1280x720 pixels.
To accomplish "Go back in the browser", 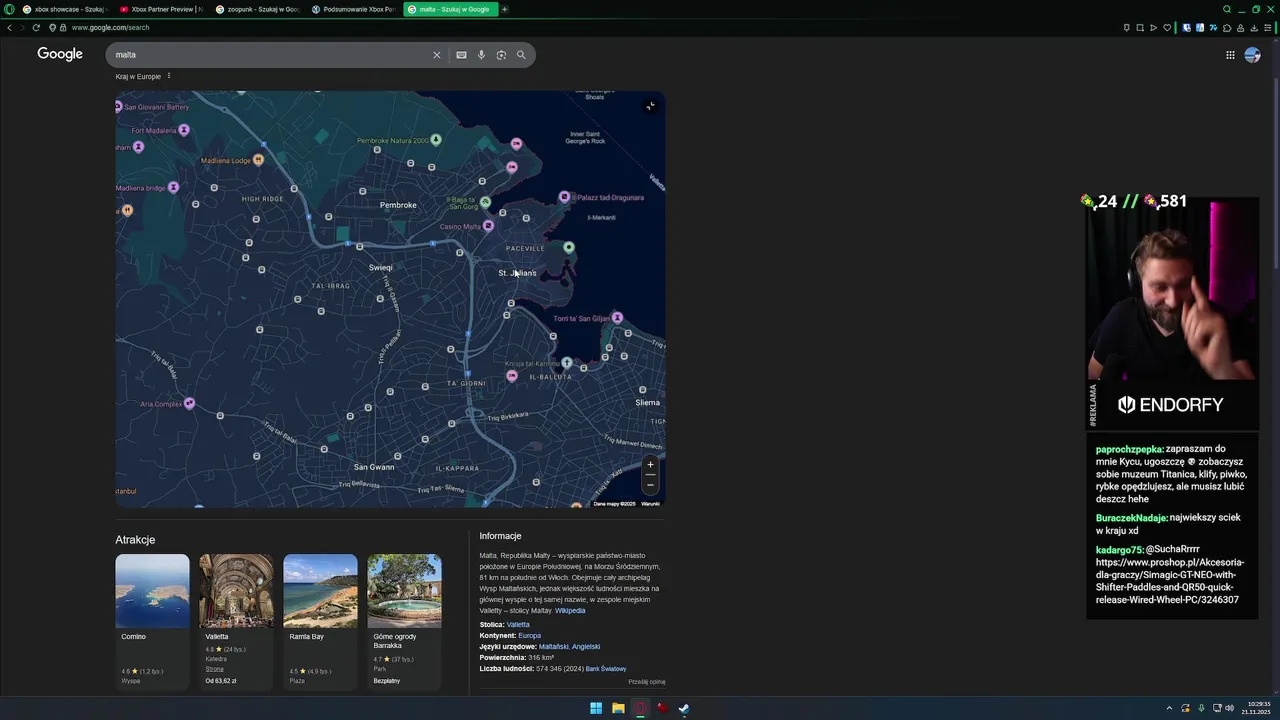I will [10, 27].
